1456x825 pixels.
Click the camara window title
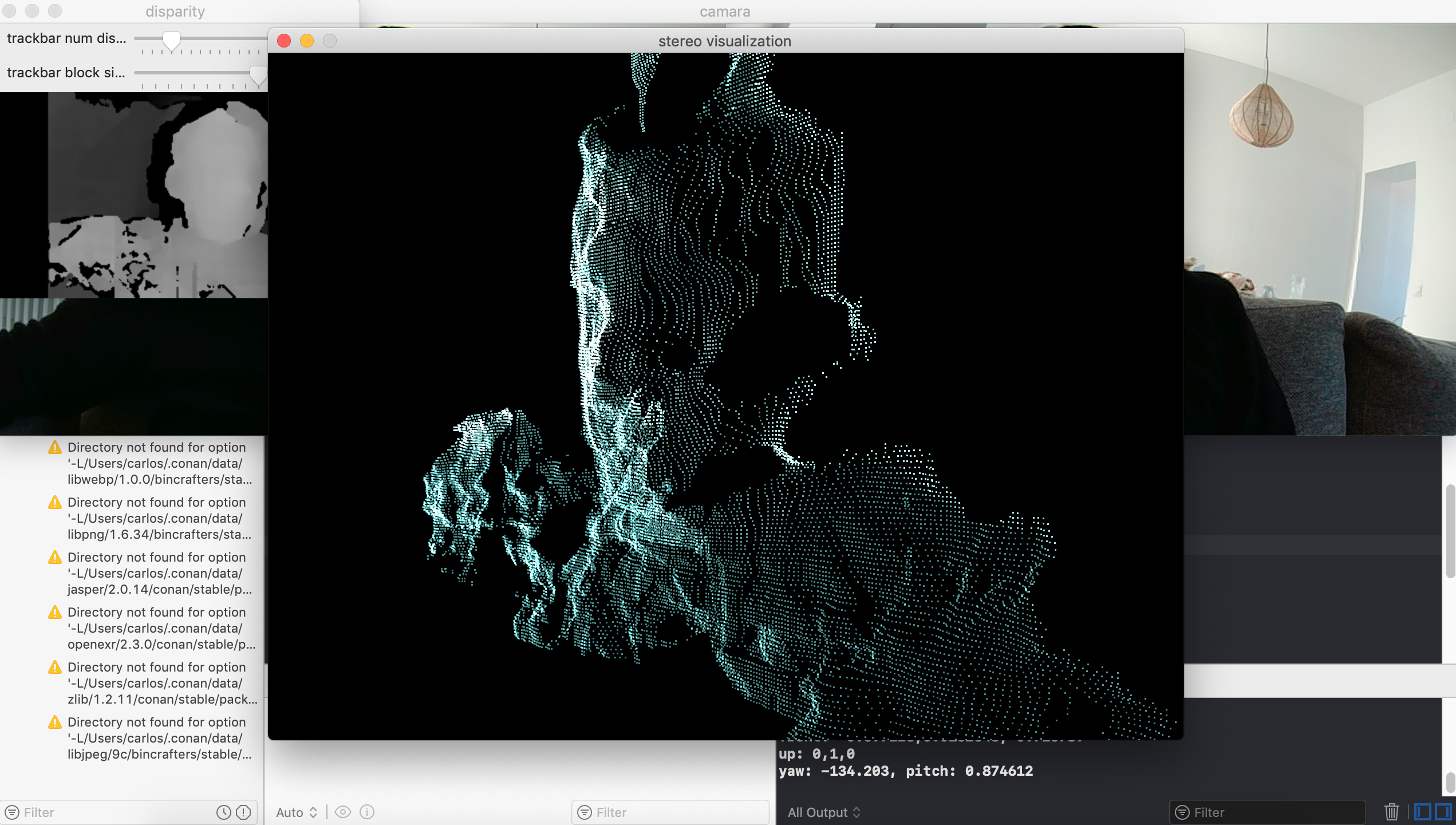click(725, 11)
